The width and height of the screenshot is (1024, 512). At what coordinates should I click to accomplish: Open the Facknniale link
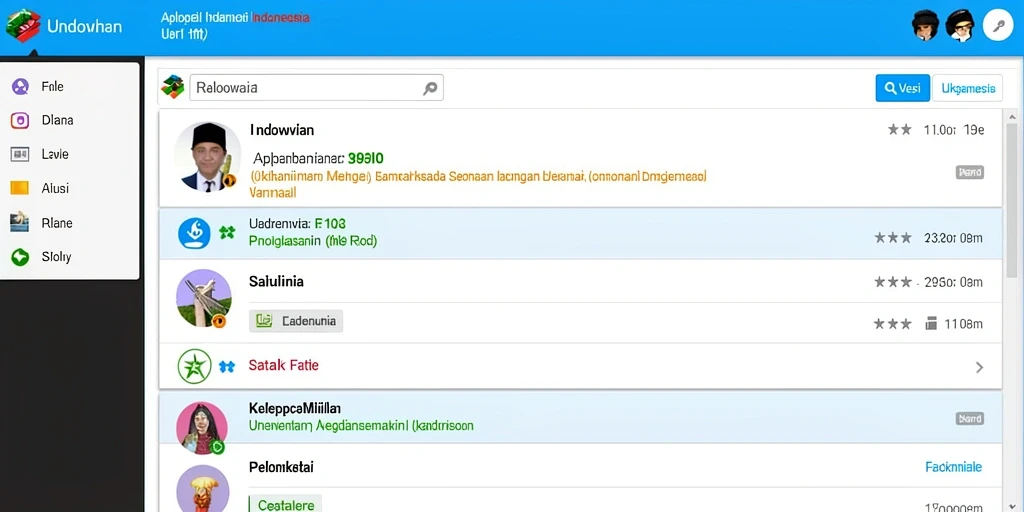(953, 467)
